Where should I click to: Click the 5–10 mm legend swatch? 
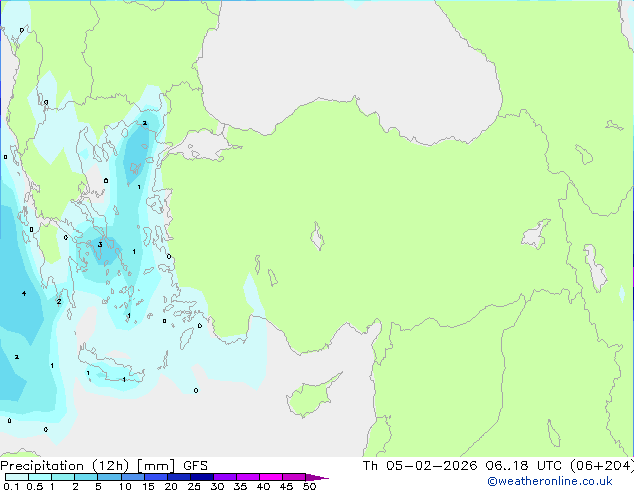[110, 477]
